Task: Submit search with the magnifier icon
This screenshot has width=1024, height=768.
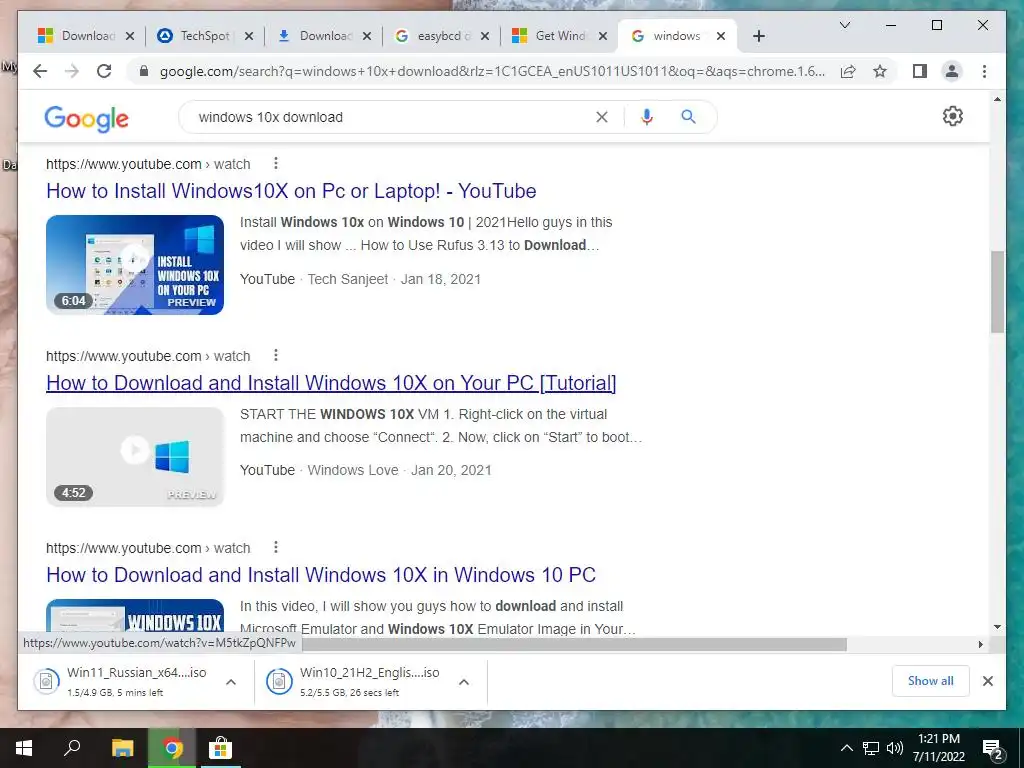Action: tap(688, 117)
